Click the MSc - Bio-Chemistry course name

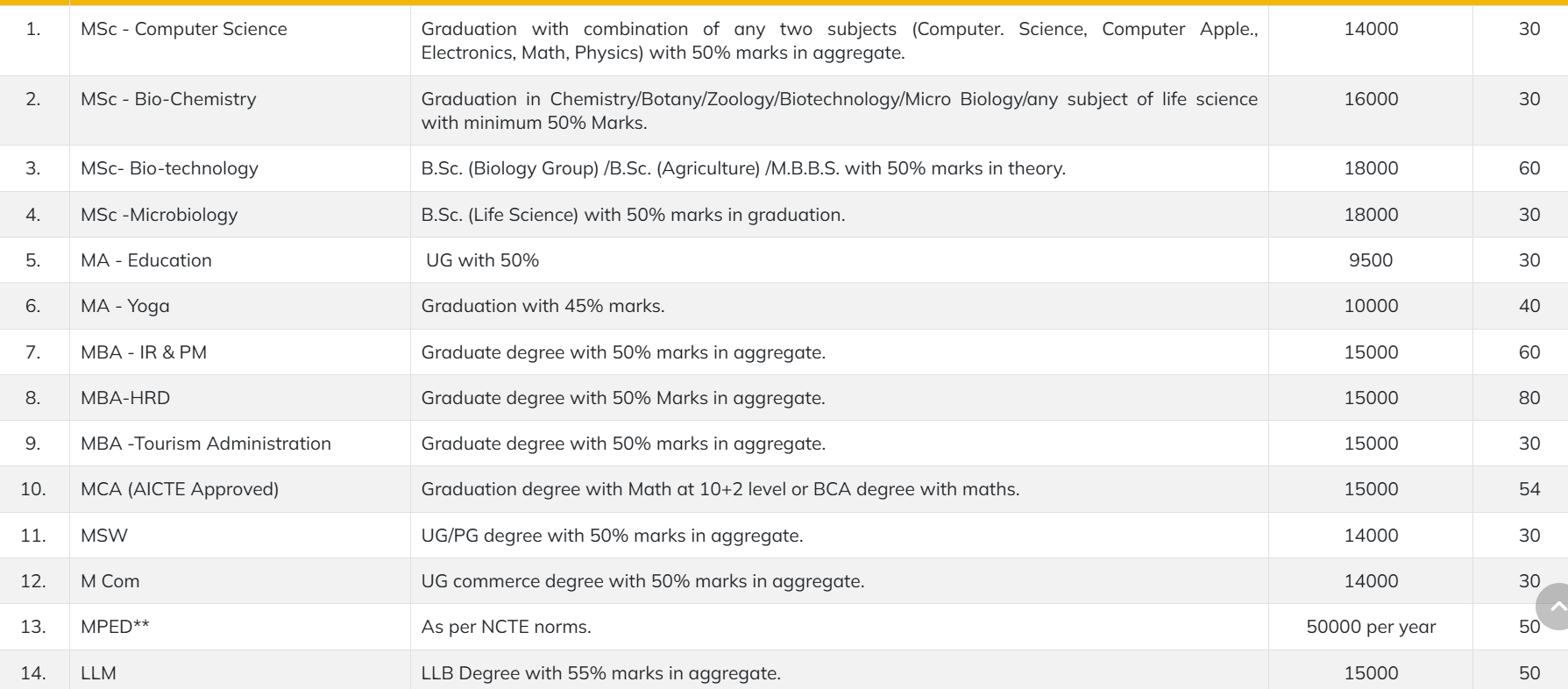pyautogui.click(x=168, y=99)
